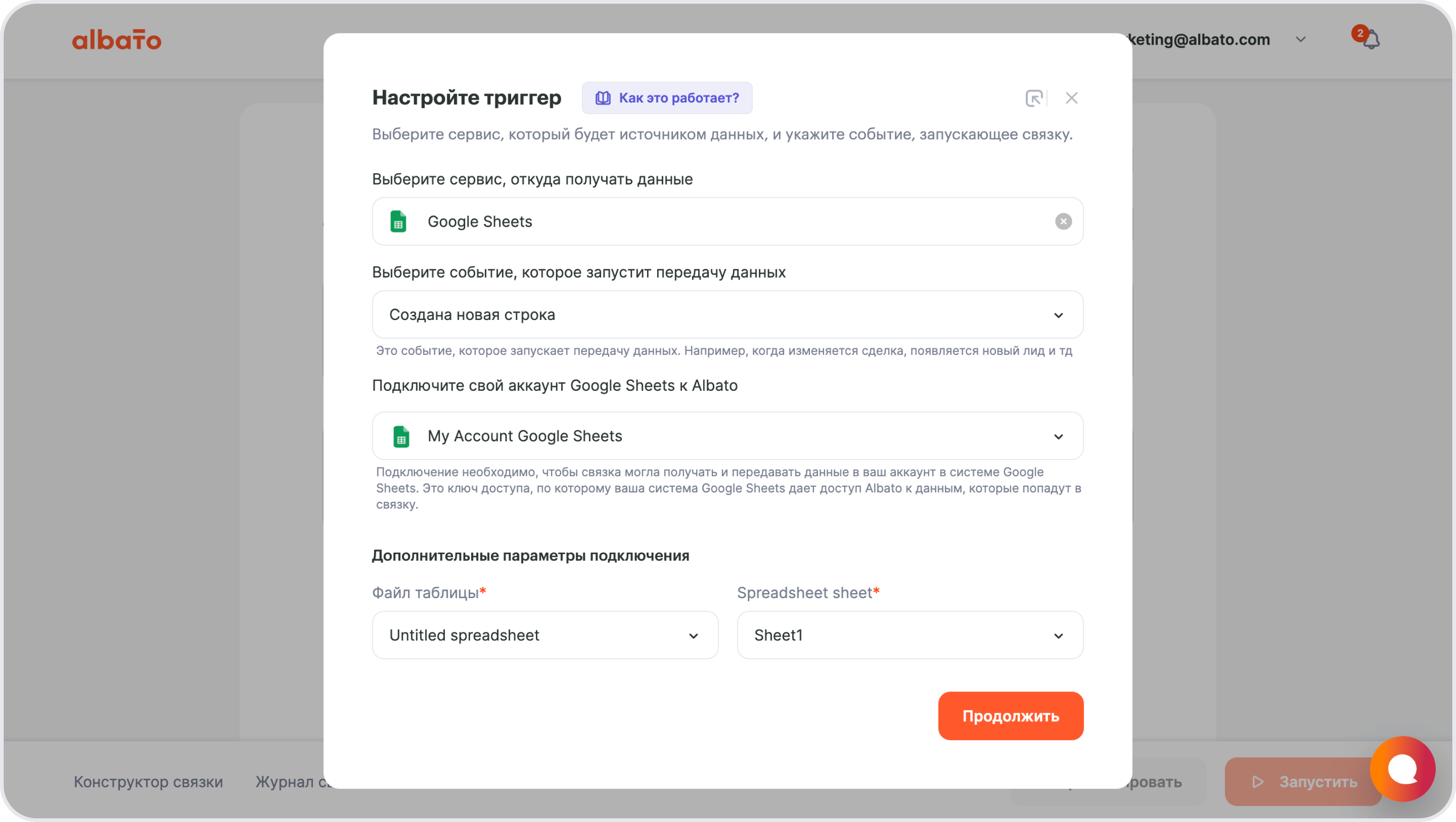Open the chat support widget
This screenshot has height=822, width=1456.
pos(1404,769)
